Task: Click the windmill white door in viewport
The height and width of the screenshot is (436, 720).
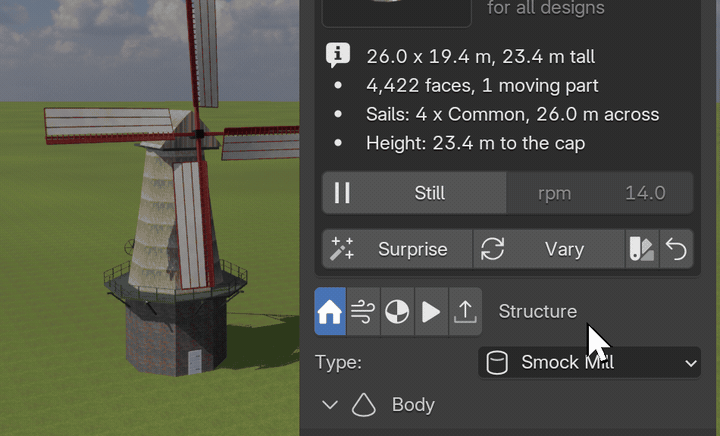Action: (x=195, y=361)
